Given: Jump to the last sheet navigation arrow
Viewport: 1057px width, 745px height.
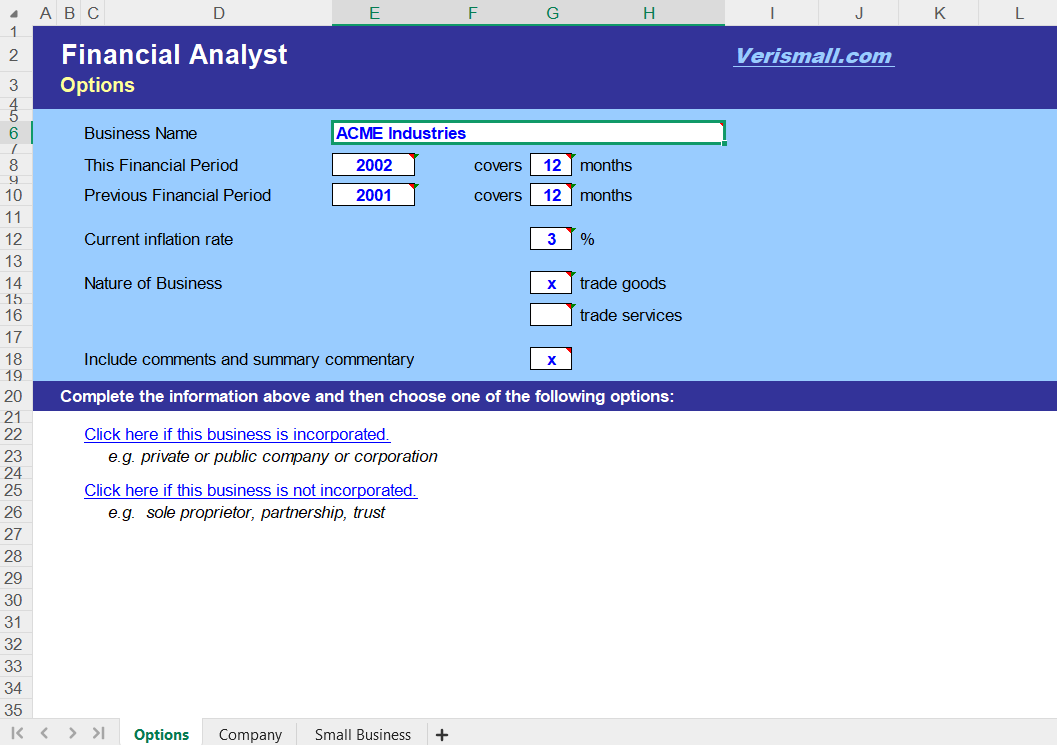Looking at the screenshot, I should point(98,733).
